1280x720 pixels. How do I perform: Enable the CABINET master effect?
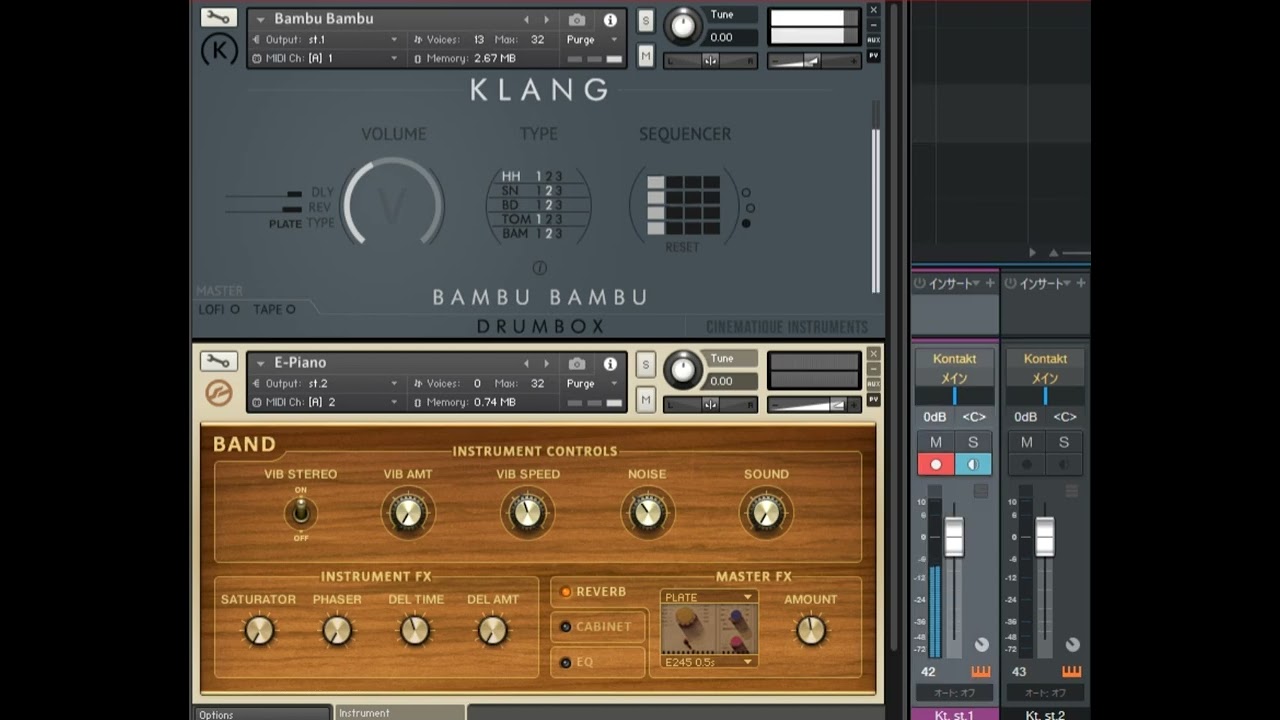(565, 627)
